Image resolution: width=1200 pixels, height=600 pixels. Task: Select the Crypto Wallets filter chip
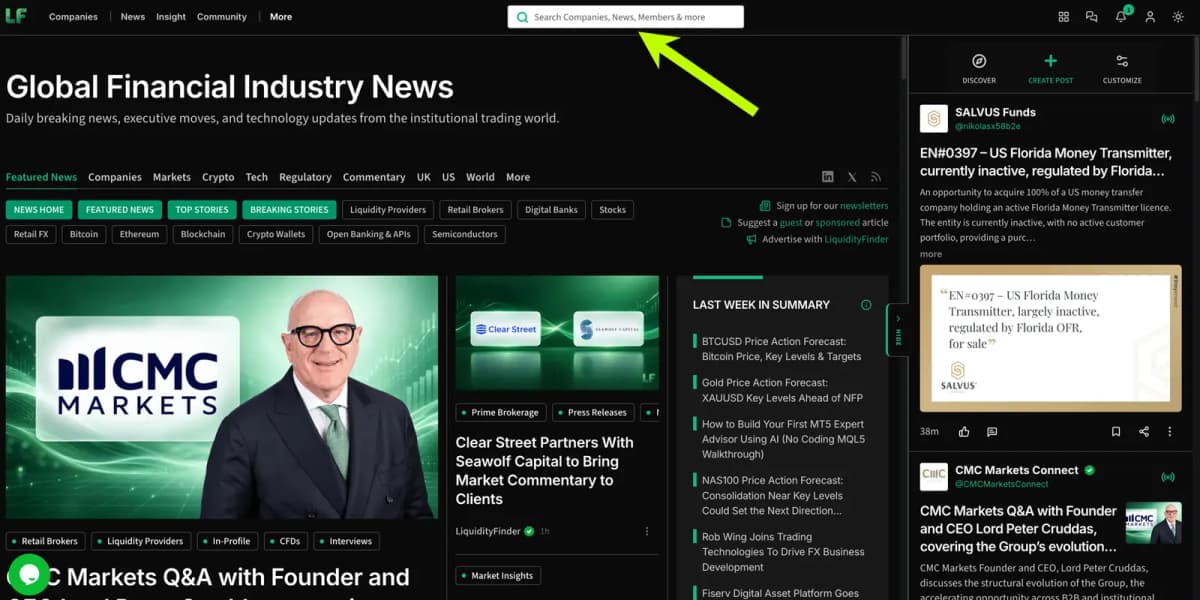coord(276,235)
